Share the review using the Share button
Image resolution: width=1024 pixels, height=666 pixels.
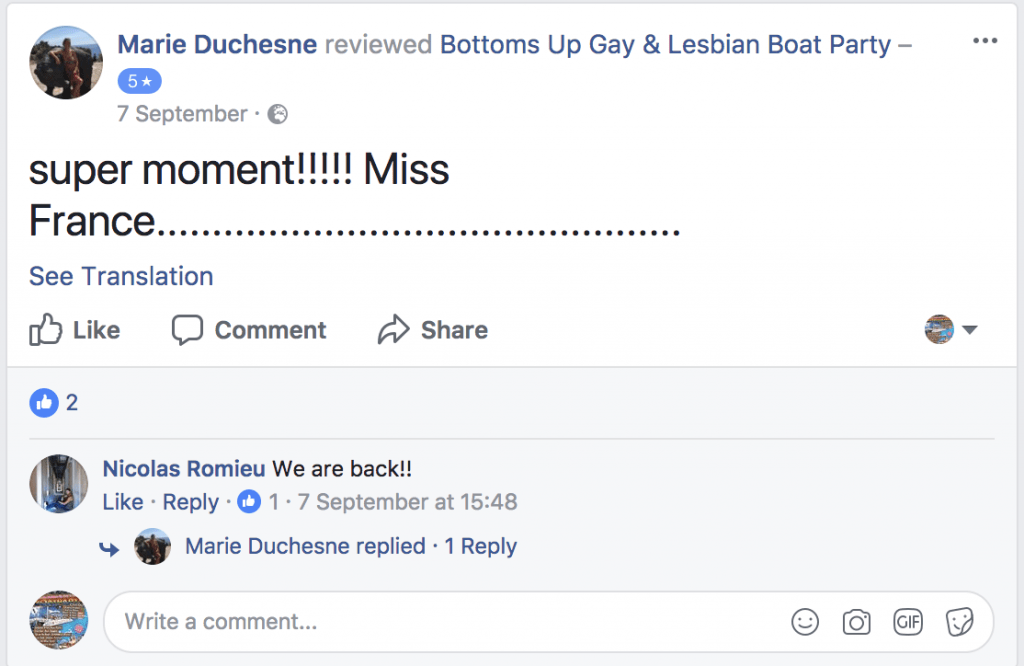(433, 330)
